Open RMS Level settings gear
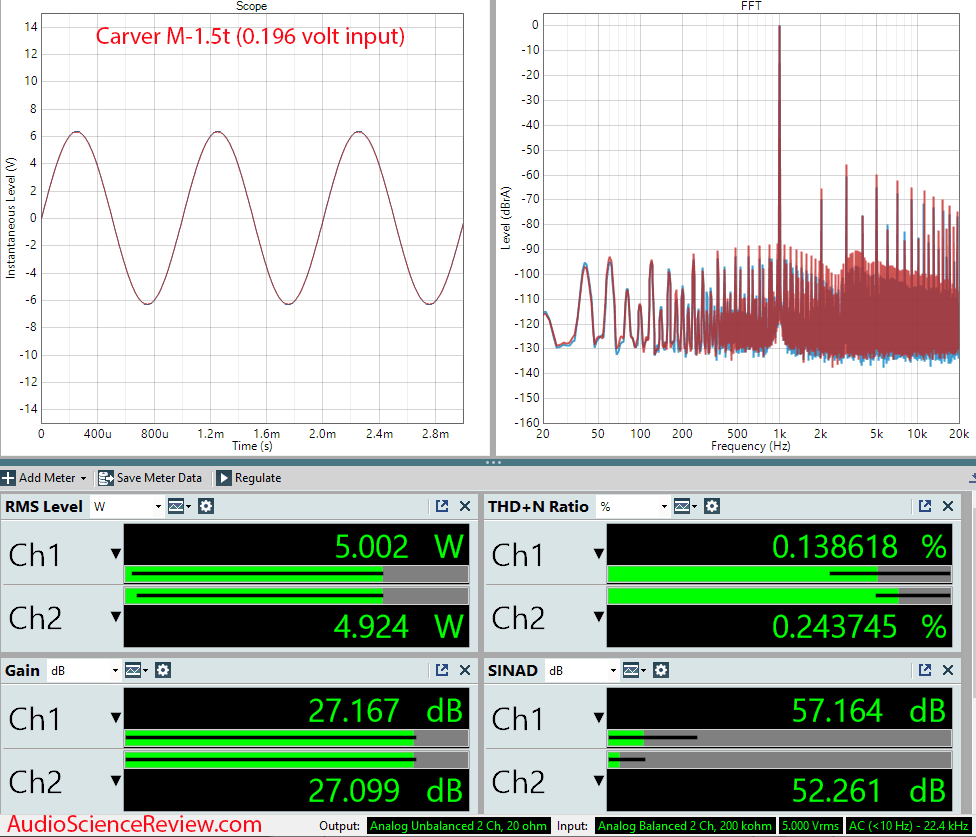This screenshot has width=976, height=837. [x=206, y=507]
